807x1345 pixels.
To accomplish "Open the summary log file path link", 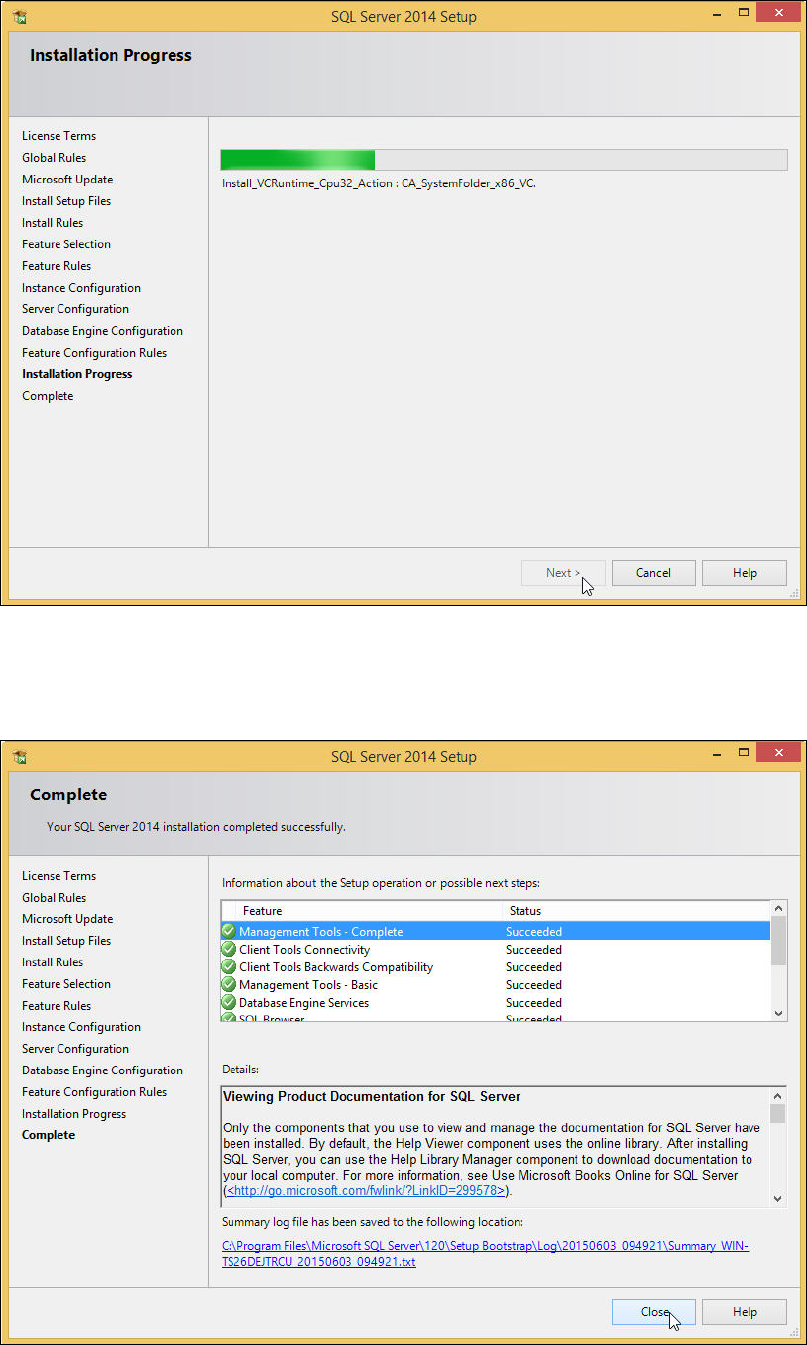I will point(485,1254).
